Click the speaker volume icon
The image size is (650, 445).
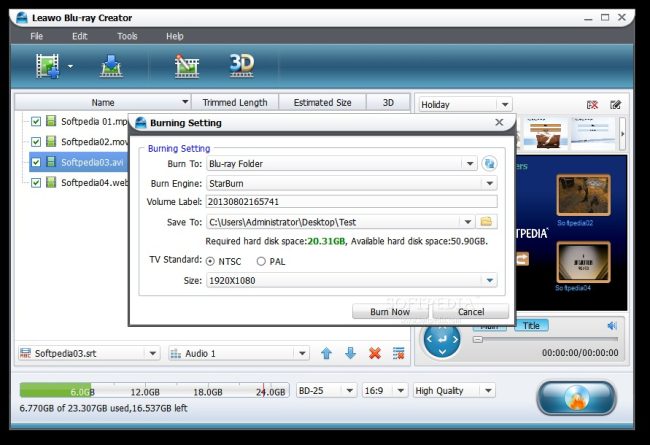[612, 326]
